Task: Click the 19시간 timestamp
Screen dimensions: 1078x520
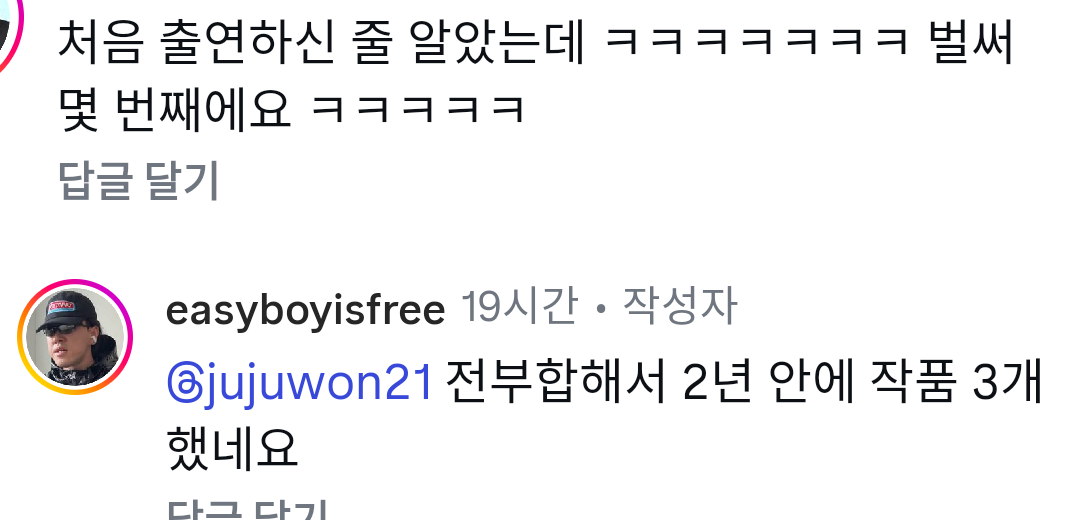Action: coord(519,307)
